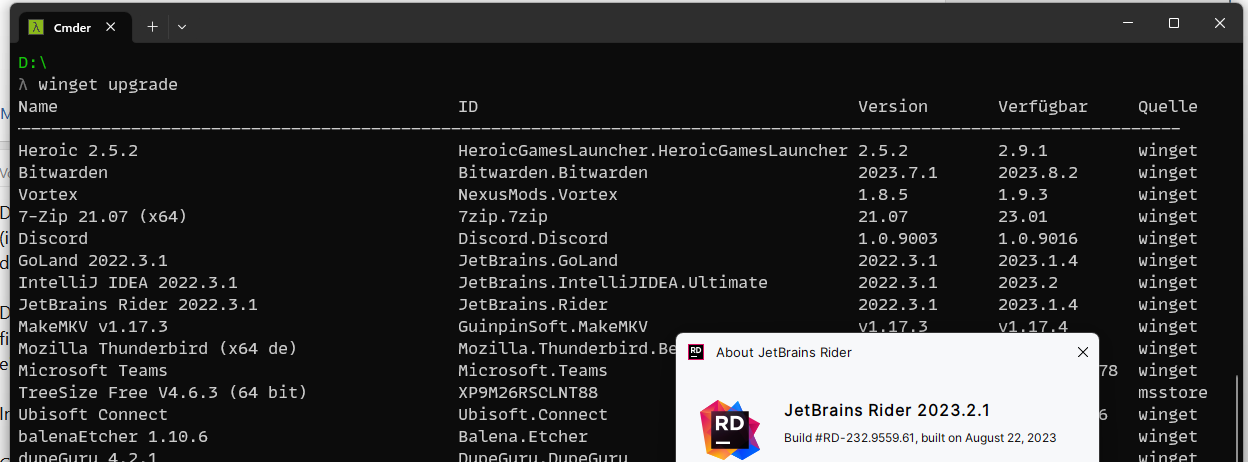Click 7-Zip's available version 23.01
The height and width of the screenshot is (462, 1248).
tap(1023, 217)
